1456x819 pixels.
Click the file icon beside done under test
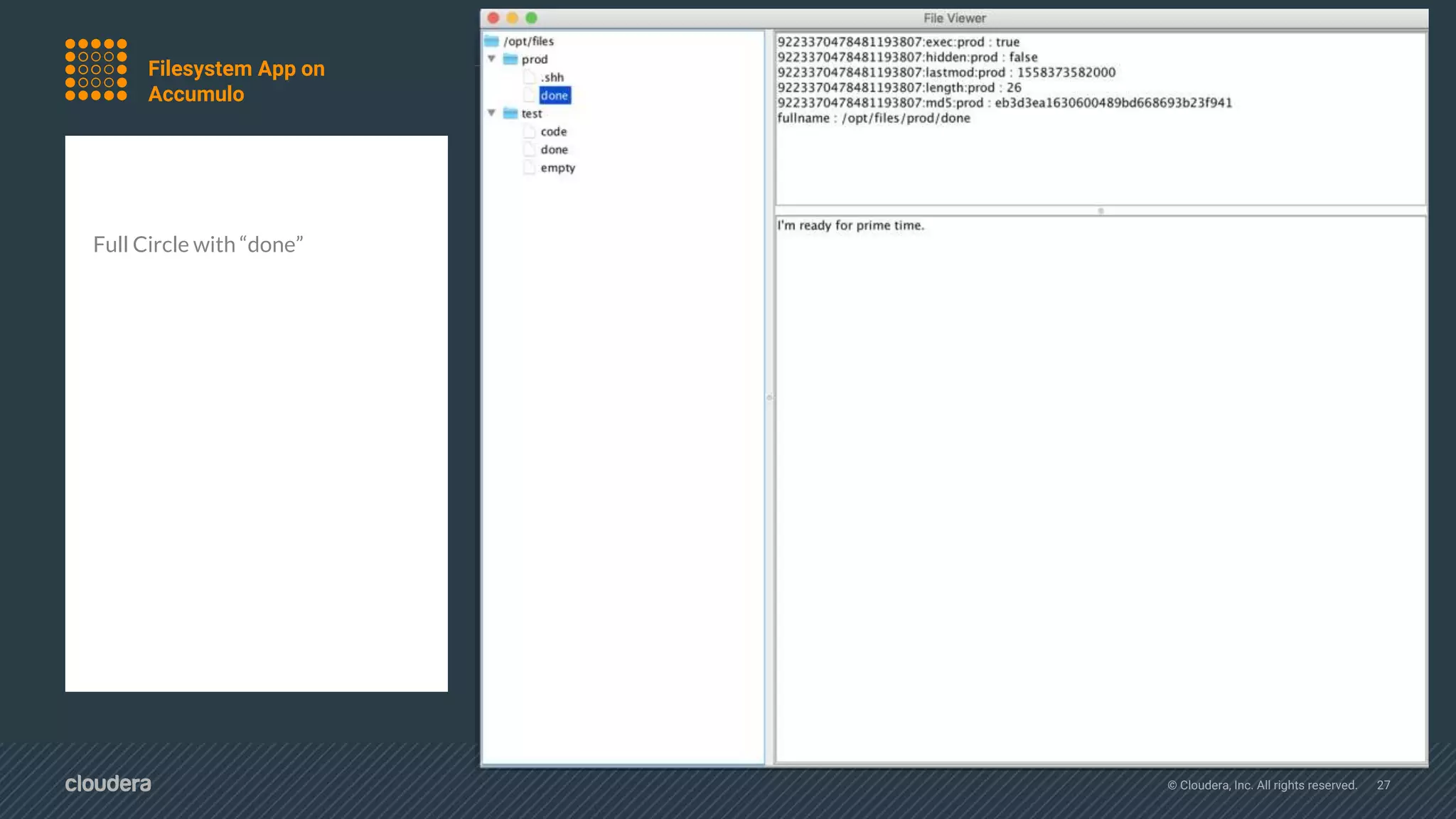pyautogui.click(x=529, y=149)
